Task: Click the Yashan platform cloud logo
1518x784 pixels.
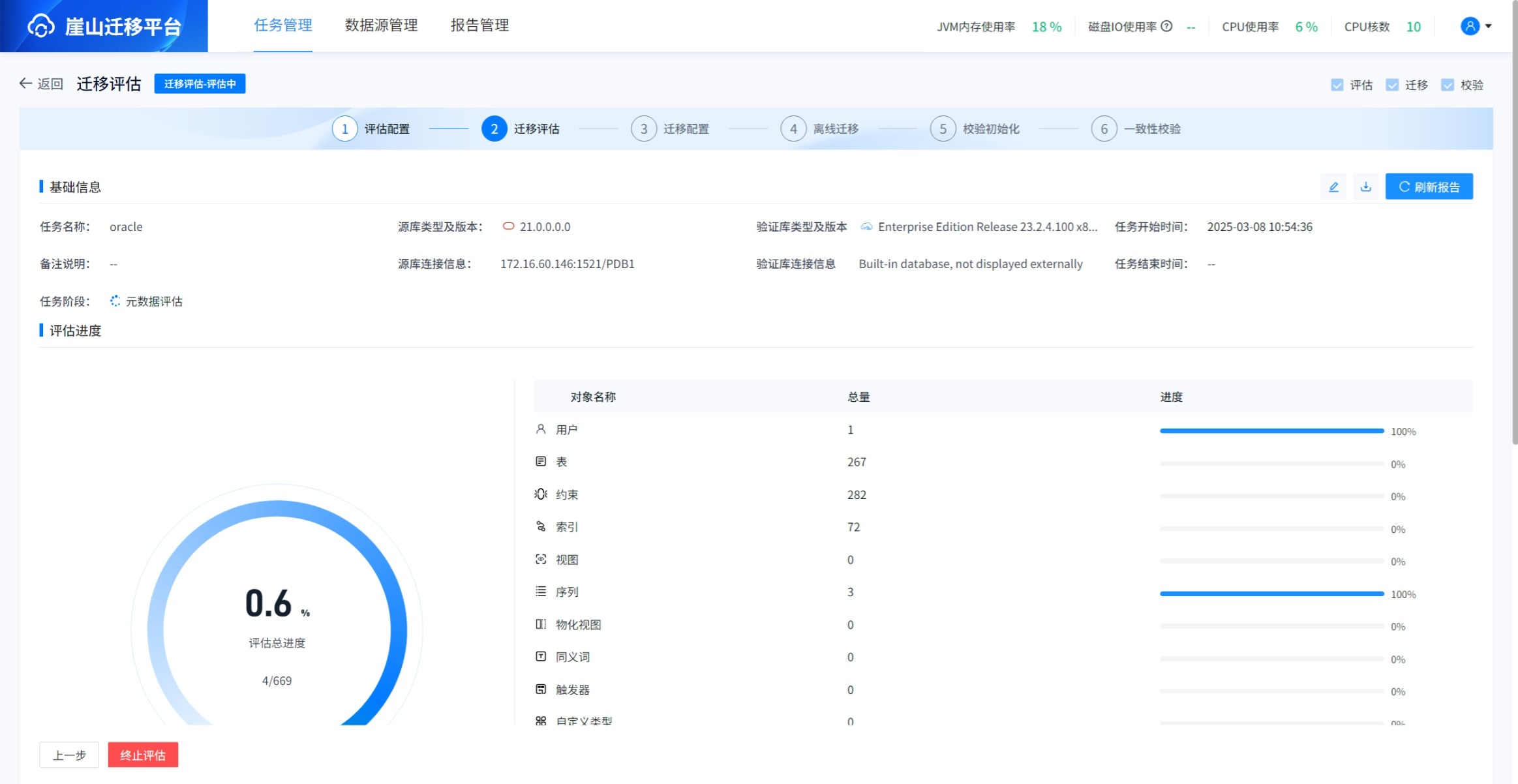Action: click(x=40, y=26)
